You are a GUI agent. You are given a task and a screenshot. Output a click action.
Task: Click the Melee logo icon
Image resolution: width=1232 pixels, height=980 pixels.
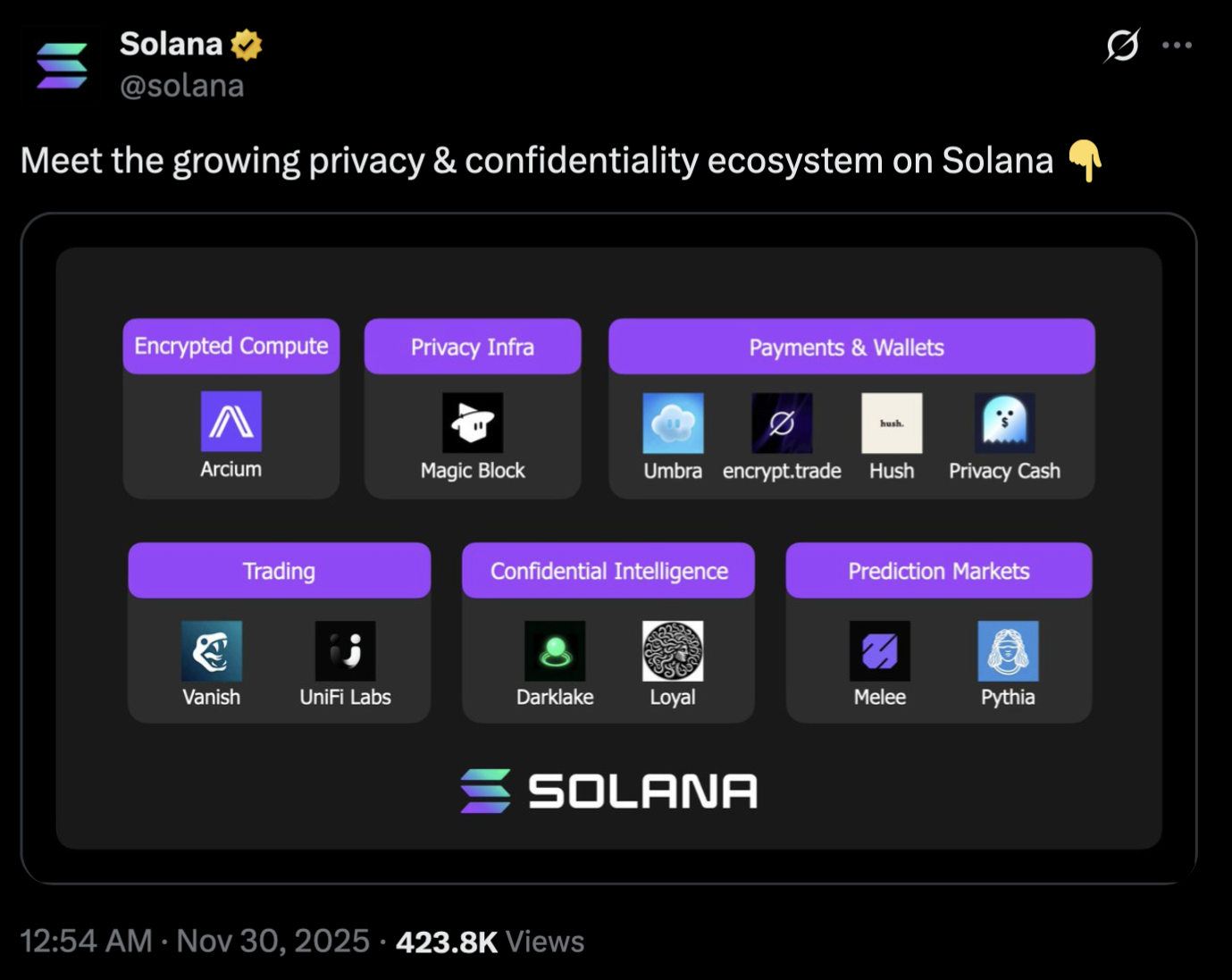(880, 651)
